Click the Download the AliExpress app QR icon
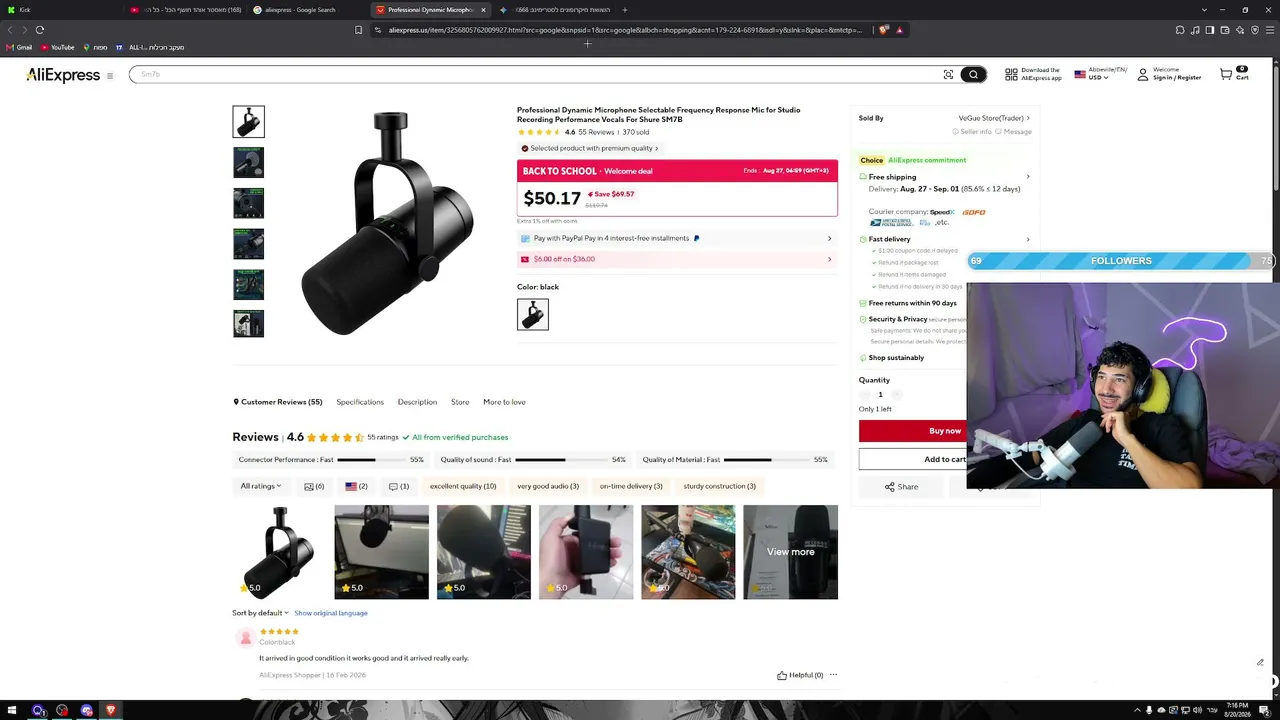Viewport: 1280px width, 720px height. pyautogui.click(x=1011, y=75)
